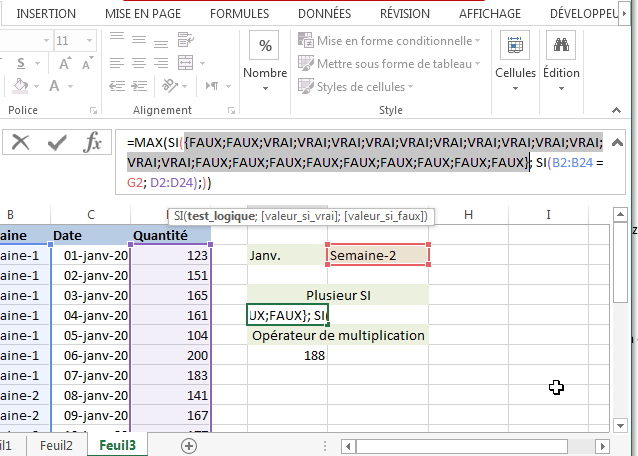Screen dimensions: 638x456
Task: Expand Mise en forme conditionnelle dropdown
Action: point(479,41)
